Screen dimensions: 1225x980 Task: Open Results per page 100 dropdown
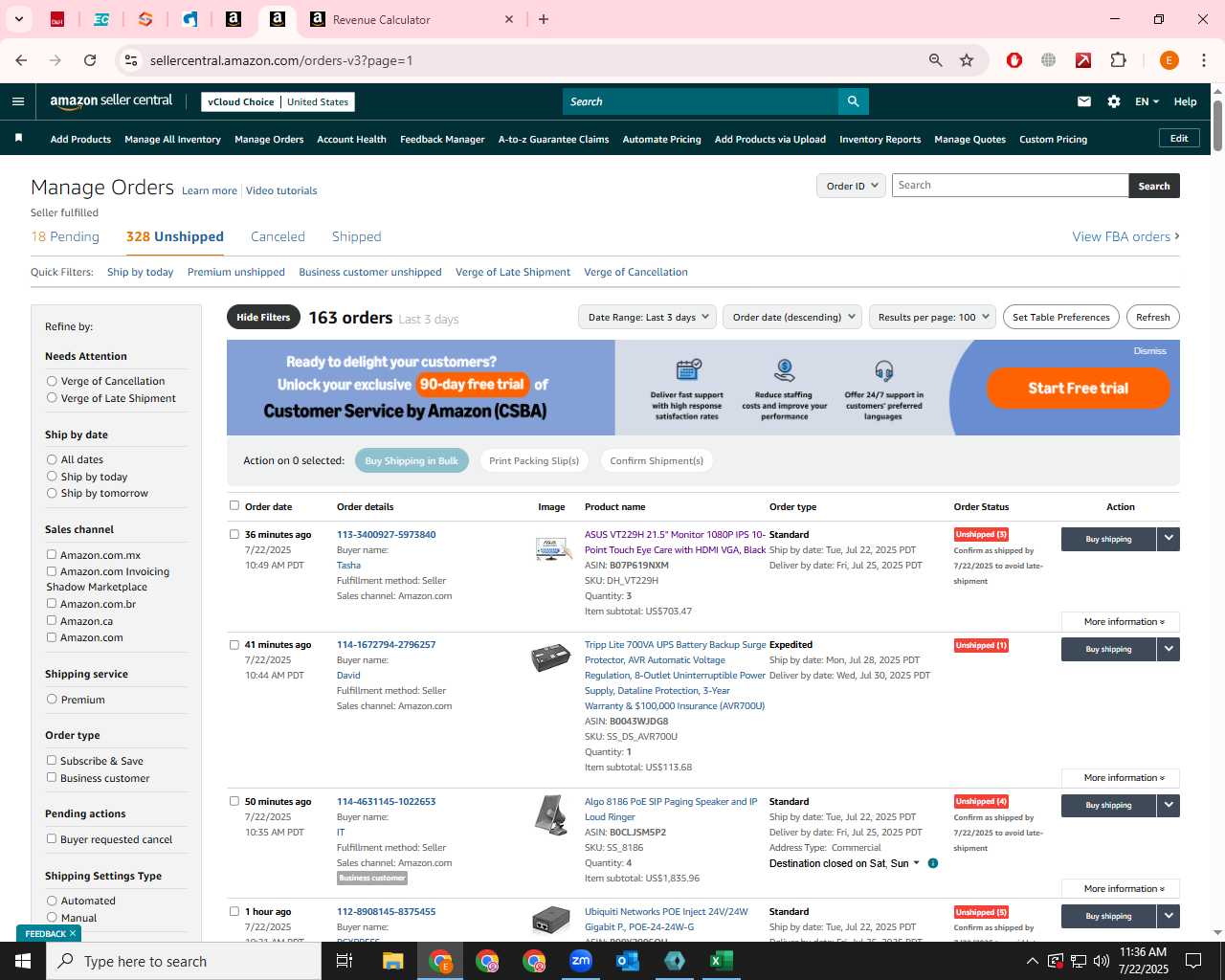coord(933,317)
